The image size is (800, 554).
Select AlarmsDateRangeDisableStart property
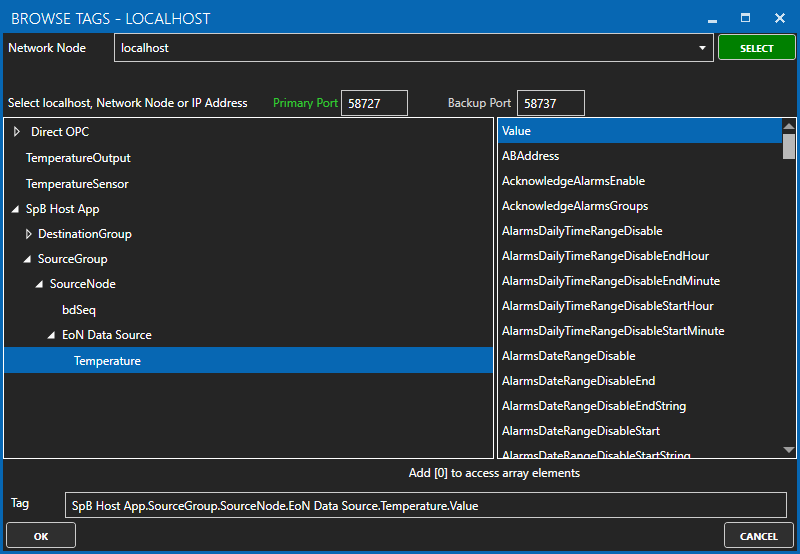[640, 431]
